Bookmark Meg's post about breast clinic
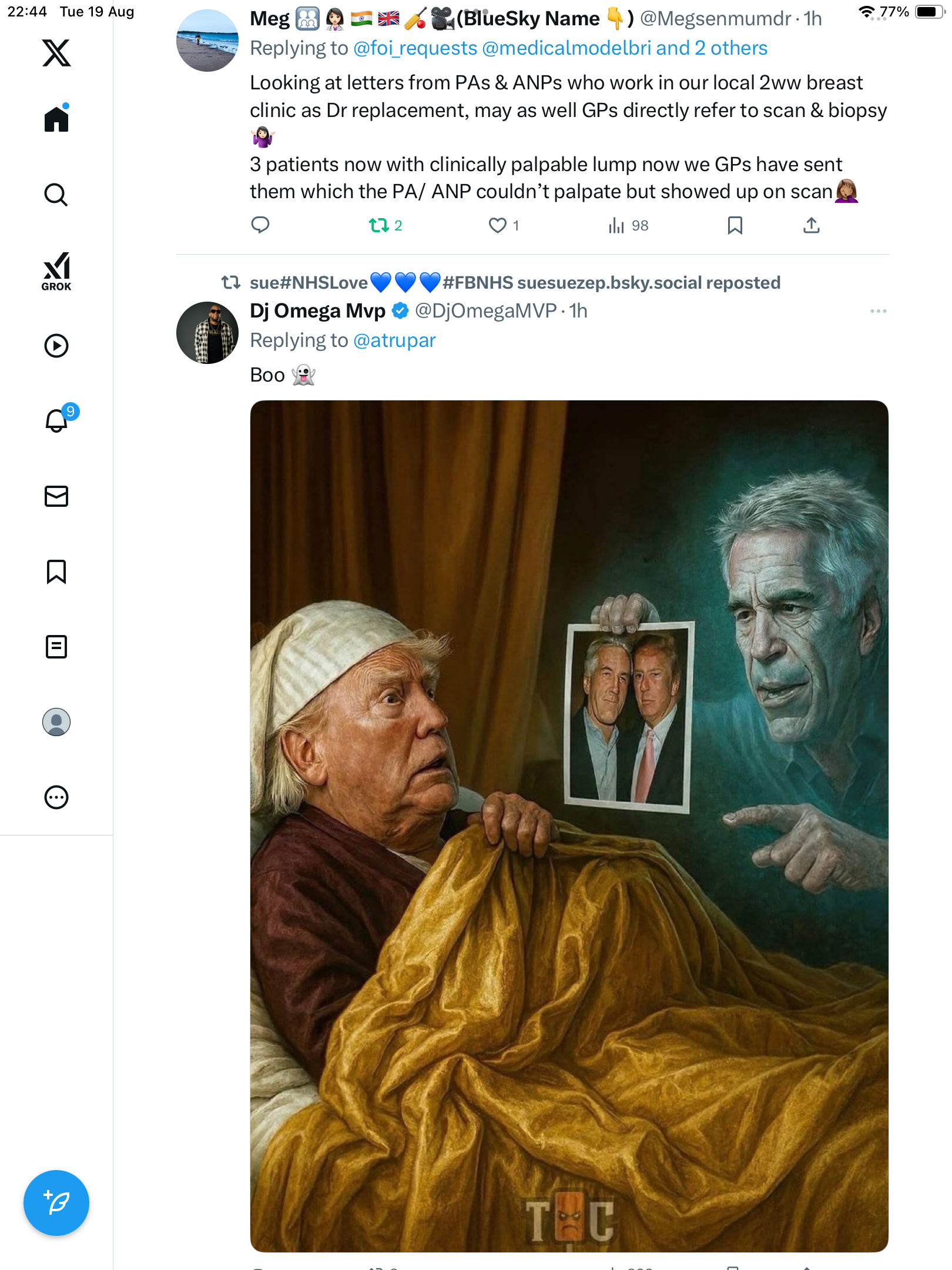 (735, 225)
